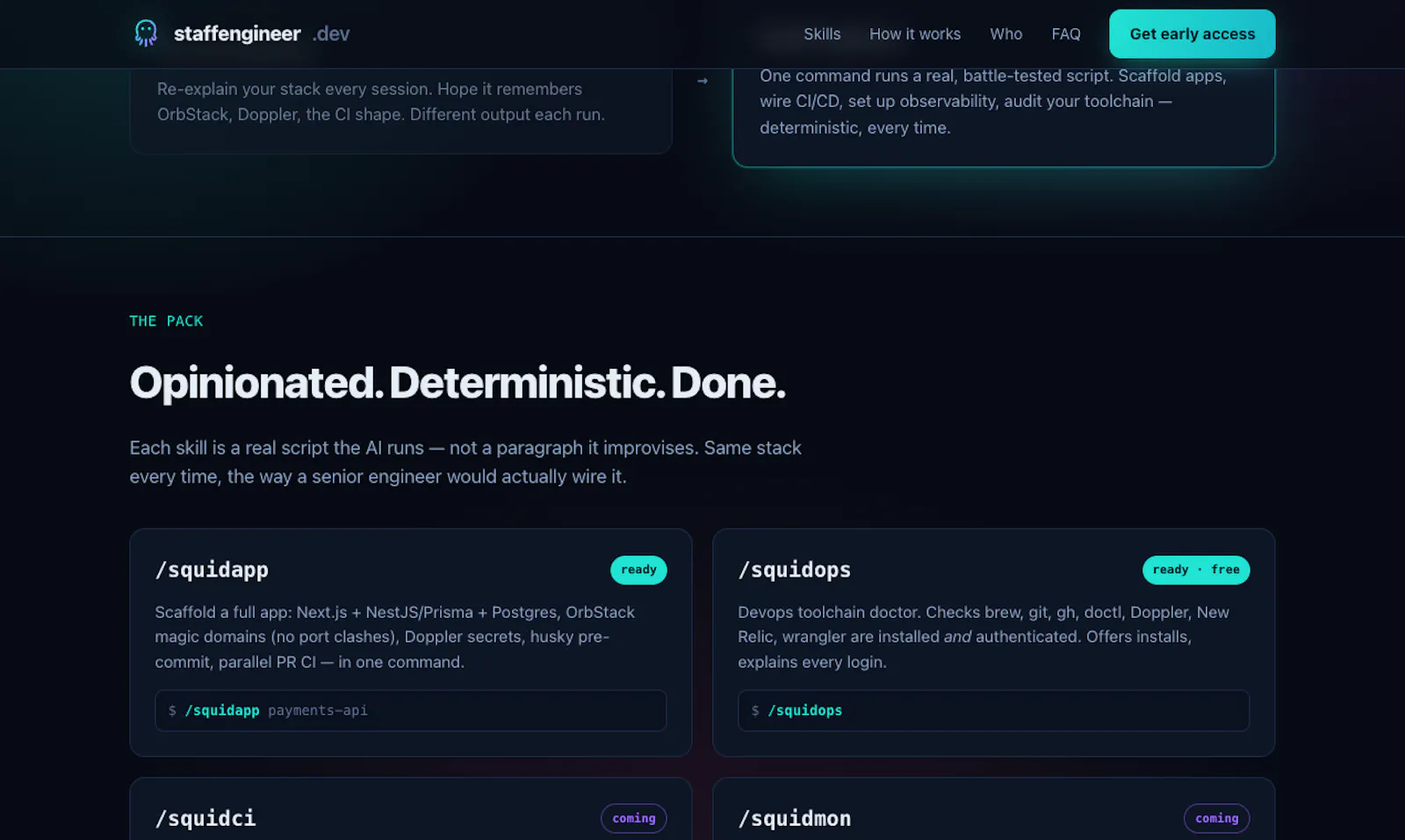This screenshot has height=840, width=1405.
Task: Click the ready · free badge on /squidops
Action: click(x=1196, y=570)
